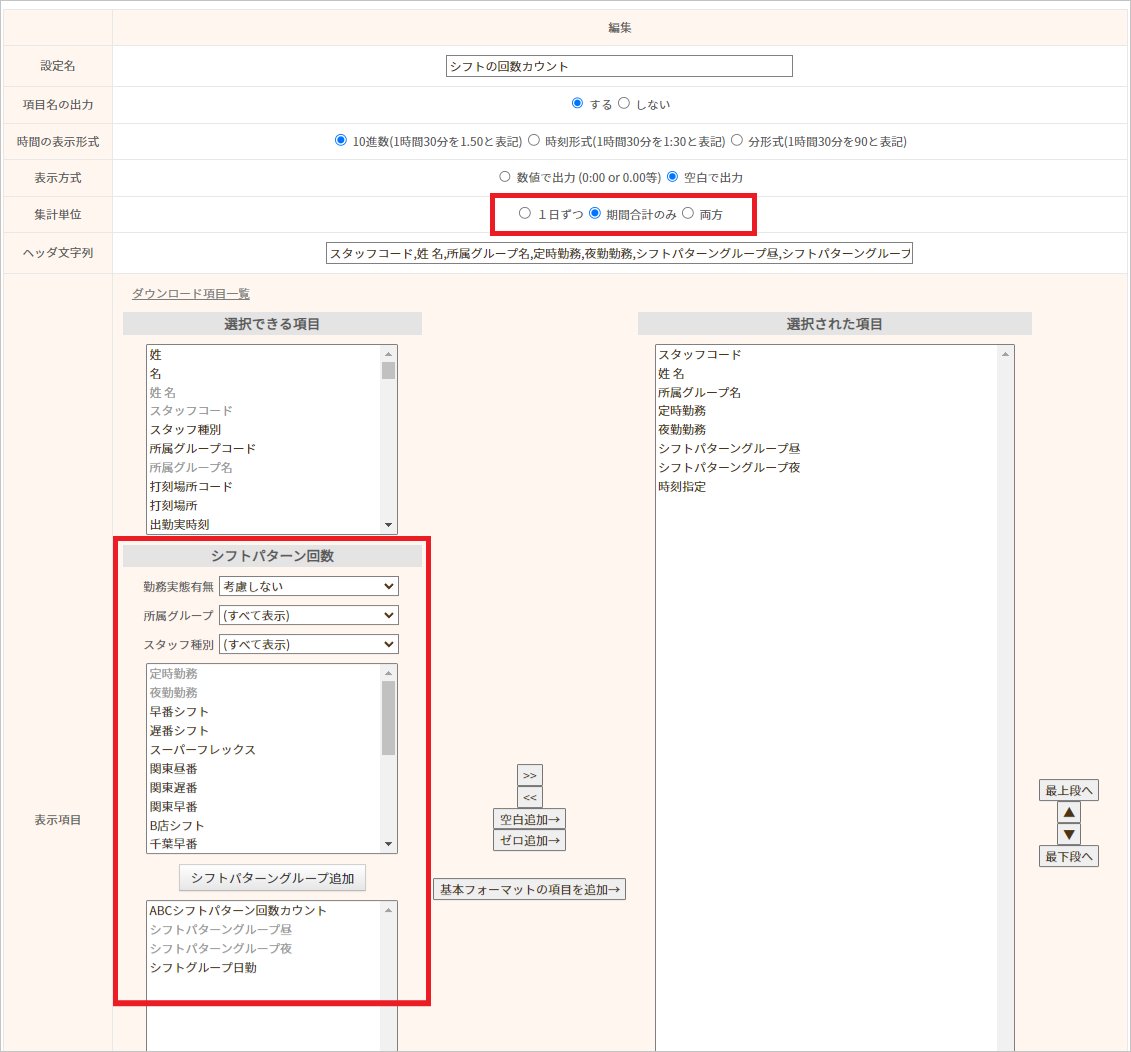Select the １日ずつ radio option

pyautogui.click(x=525, y=214)
